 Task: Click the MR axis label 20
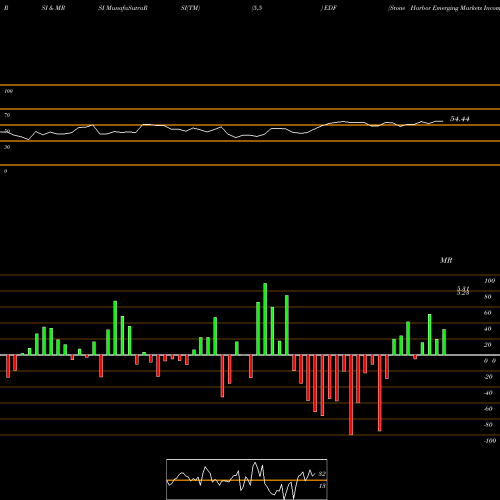[x=488, y=345]
